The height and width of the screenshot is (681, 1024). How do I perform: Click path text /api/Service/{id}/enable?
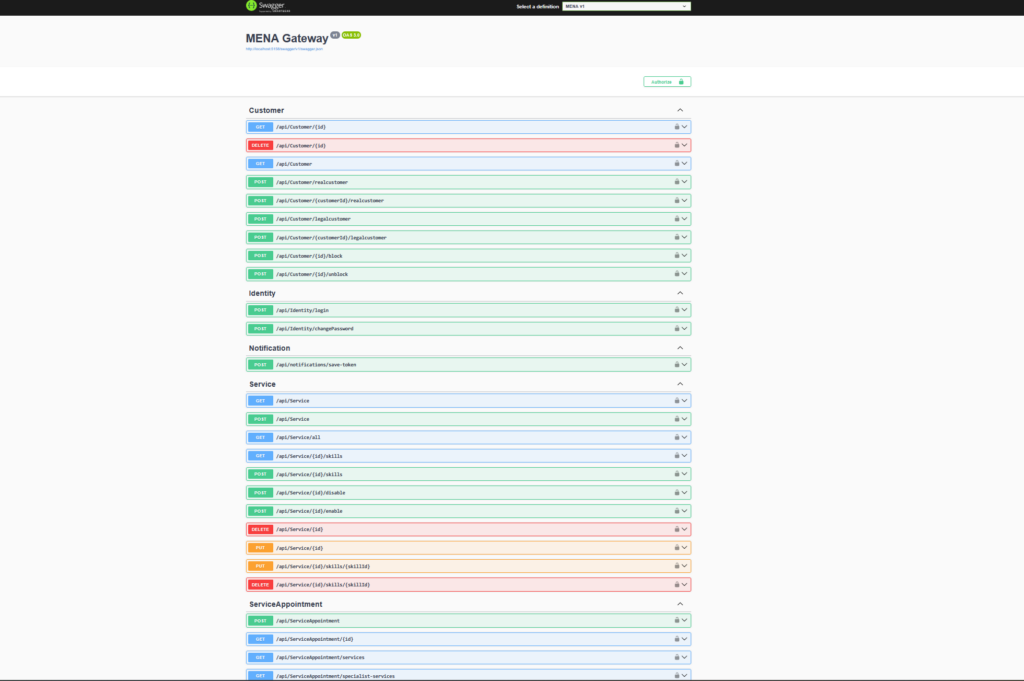(x=309, y=511)
